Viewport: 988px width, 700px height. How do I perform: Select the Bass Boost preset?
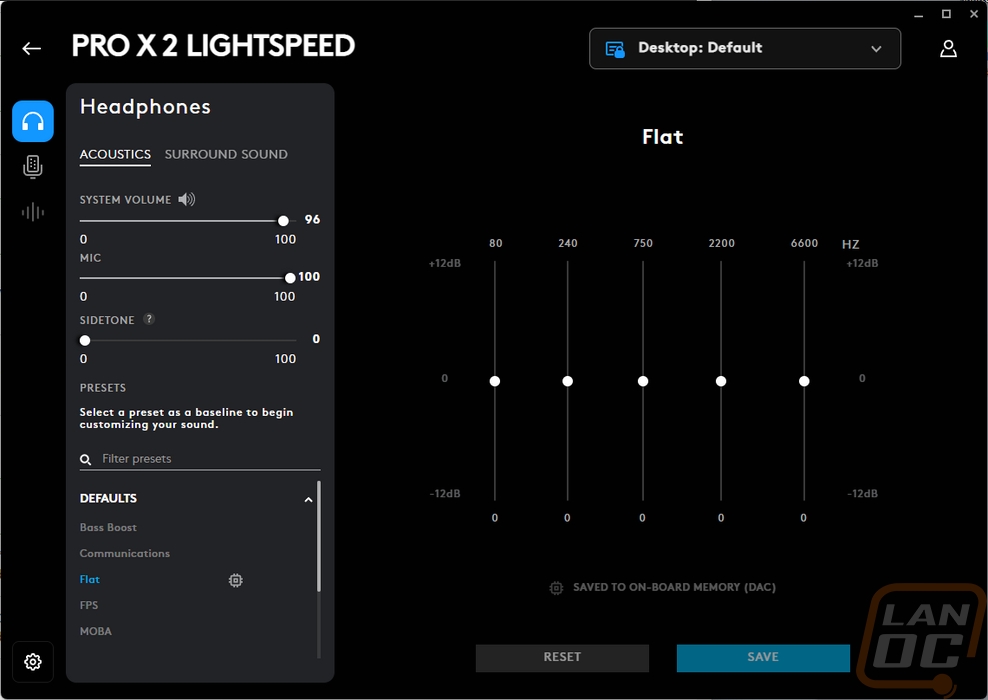(x=108, y=527)
